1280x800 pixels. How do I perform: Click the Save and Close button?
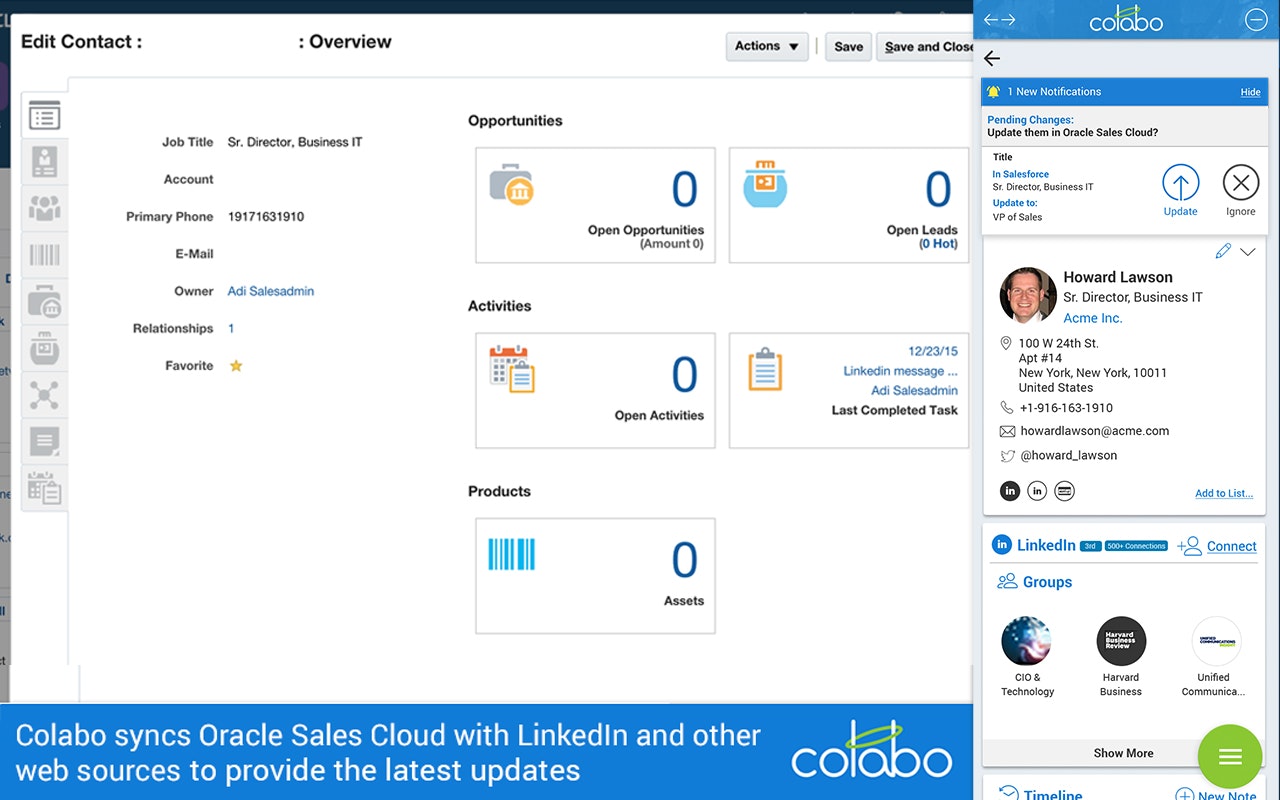pos(925,46)
